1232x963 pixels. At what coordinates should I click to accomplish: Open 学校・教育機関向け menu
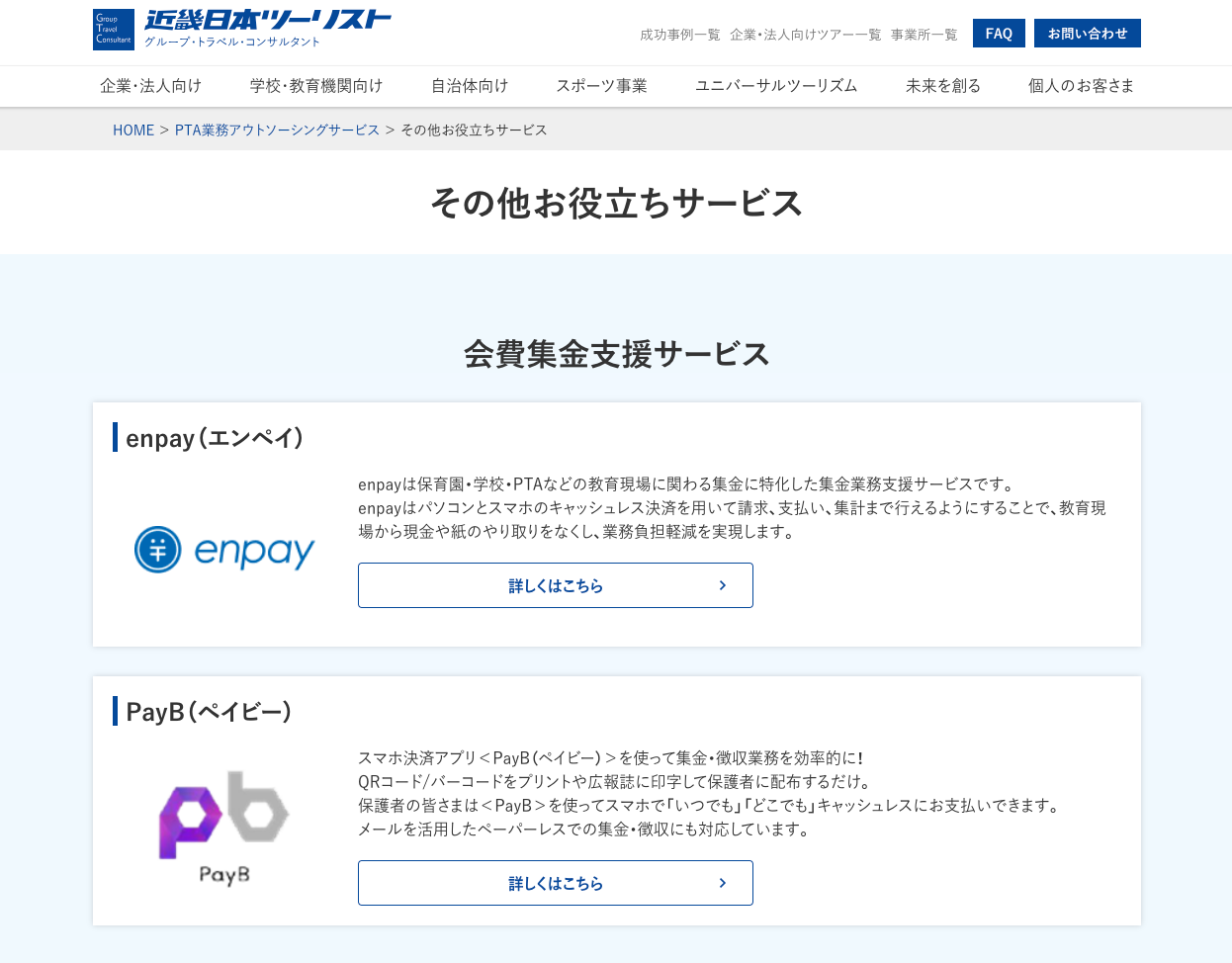[316, 86]
